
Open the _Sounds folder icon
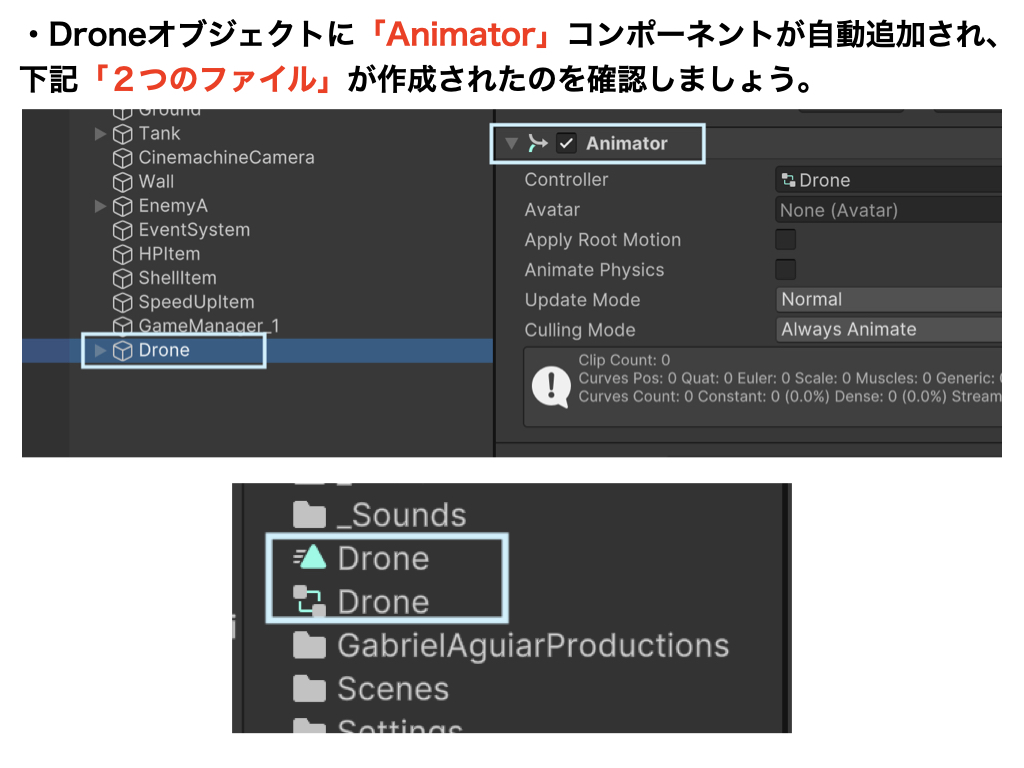310,515
